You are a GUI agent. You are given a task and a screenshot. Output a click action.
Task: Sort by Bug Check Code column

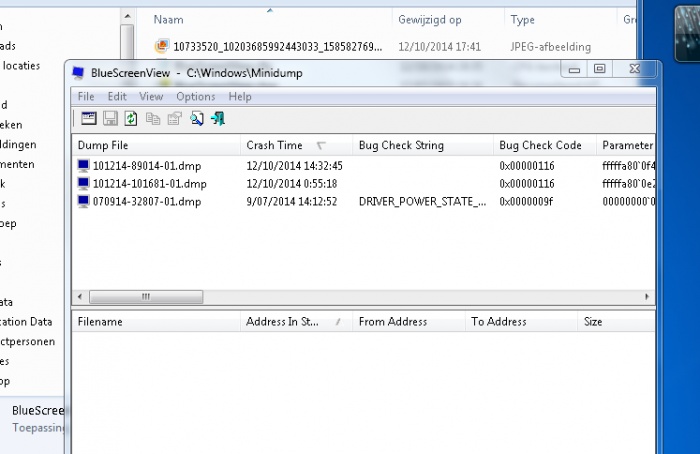tap(545, 145)
